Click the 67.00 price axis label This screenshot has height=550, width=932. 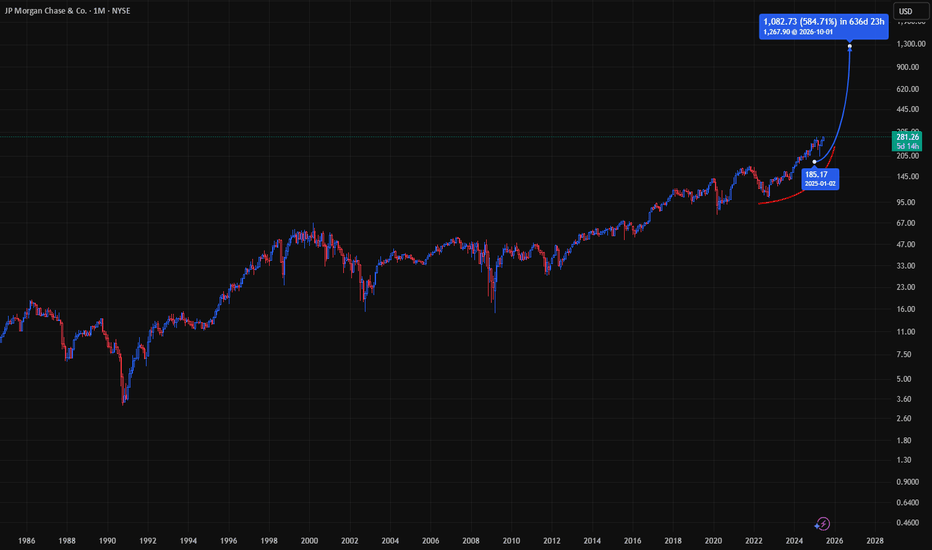point(906,223)
